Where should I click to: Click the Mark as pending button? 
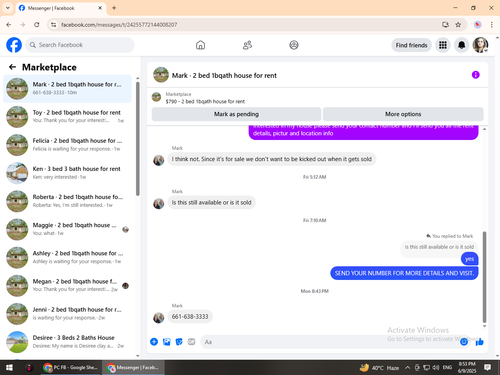click(x=236, y=114)
